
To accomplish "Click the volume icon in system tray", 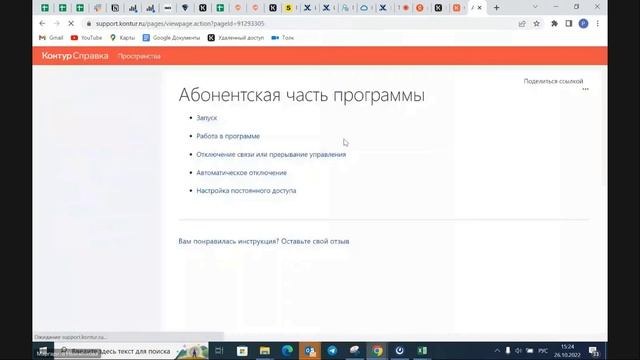I will coord(518,351).
